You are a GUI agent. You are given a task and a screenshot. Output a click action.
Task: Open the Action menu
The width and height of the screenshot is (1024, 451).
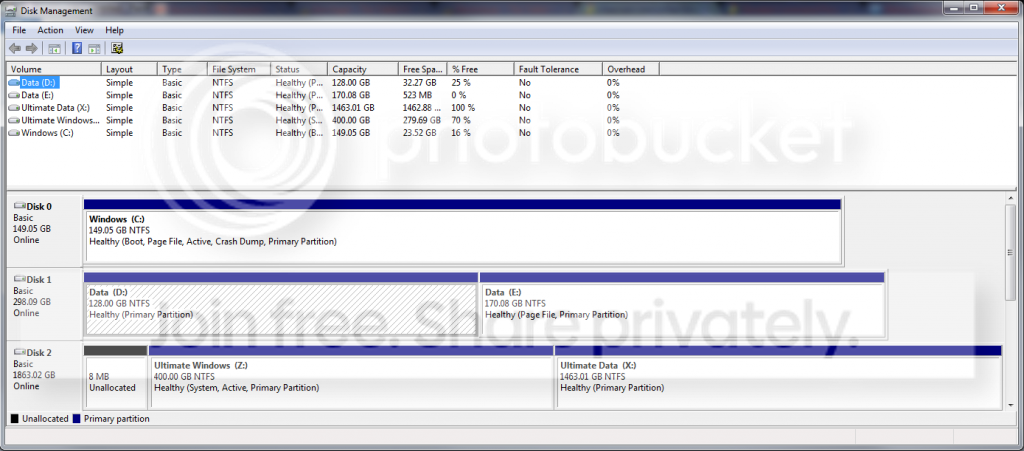(x=50, y=30)
